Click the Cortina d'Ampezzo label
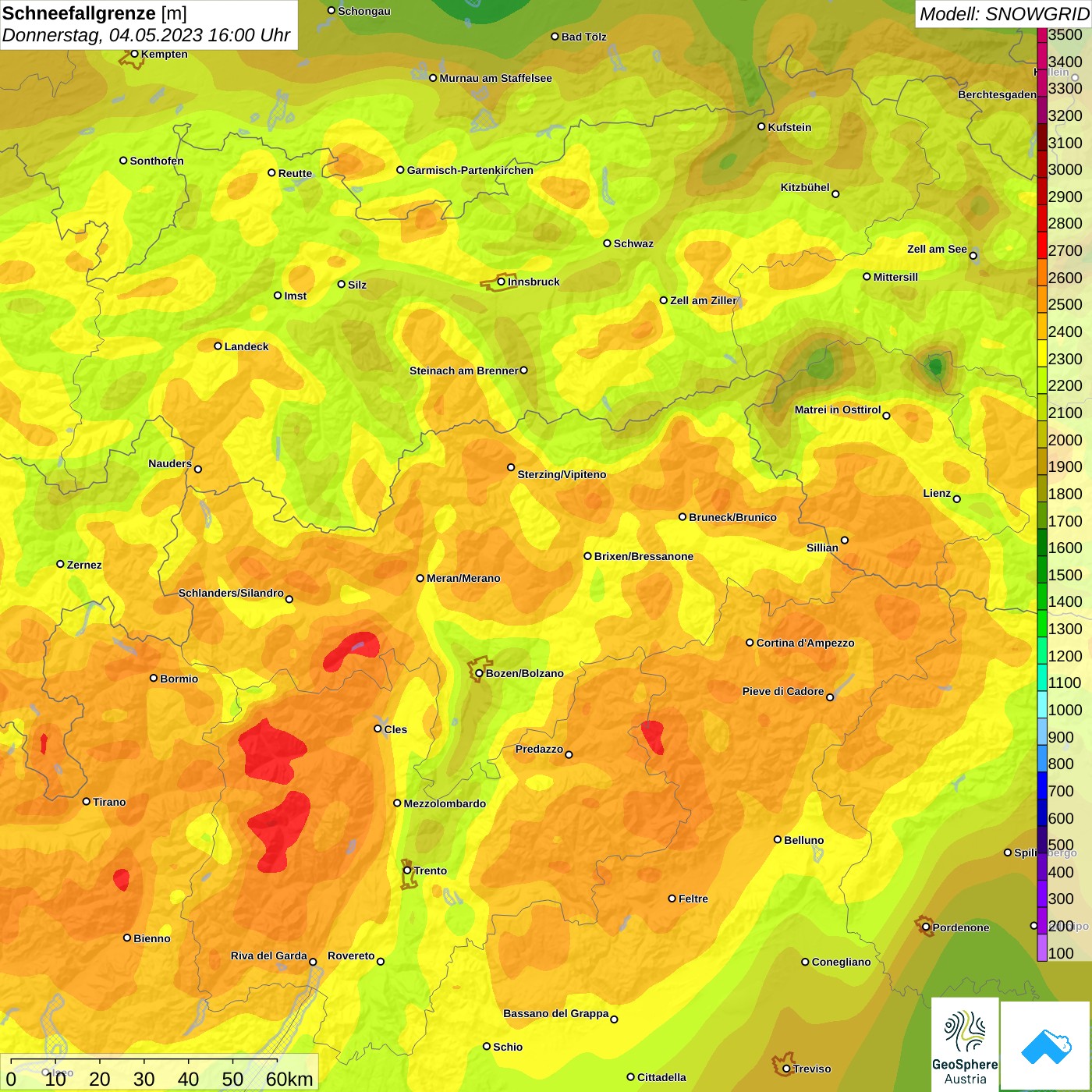 [x=805, y=643]
